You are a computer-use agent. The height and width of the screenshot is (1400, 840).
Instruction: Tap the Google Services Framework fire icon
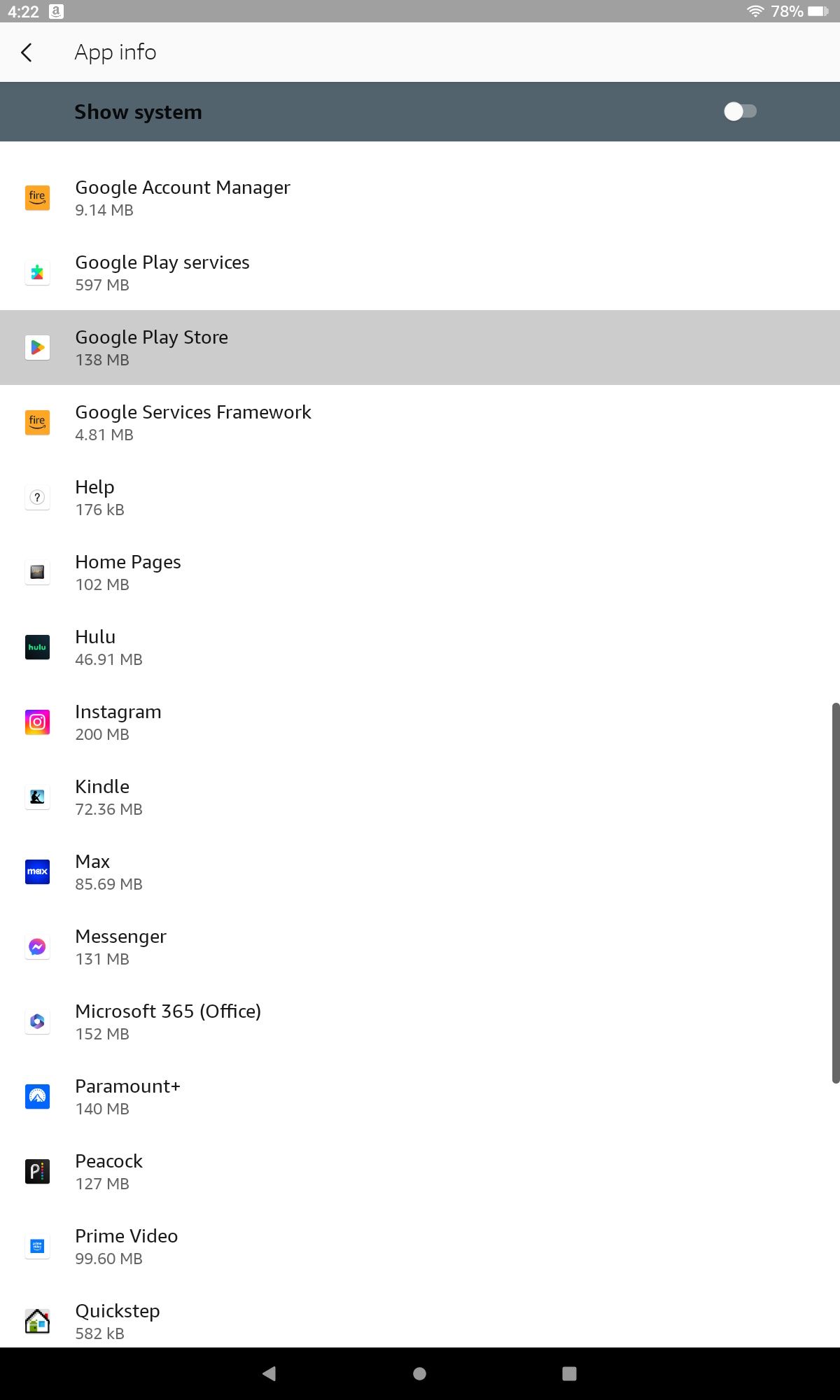37,423
